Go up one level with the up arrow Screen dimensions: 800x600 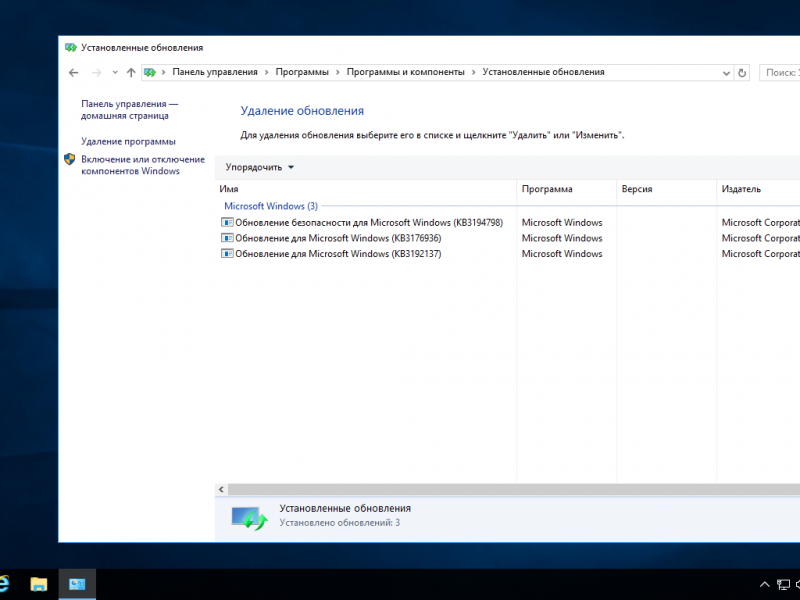131,72
